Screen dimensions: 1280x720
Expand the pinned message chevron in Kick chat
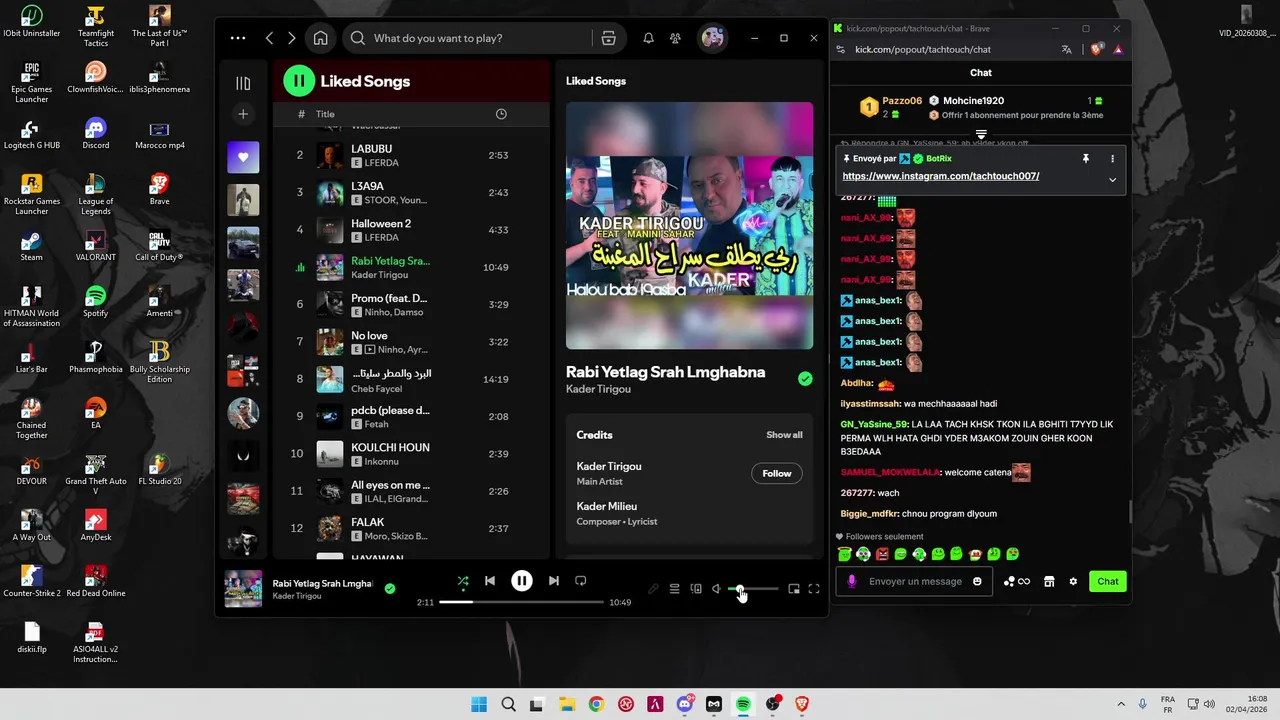[x=1112, y=180]
